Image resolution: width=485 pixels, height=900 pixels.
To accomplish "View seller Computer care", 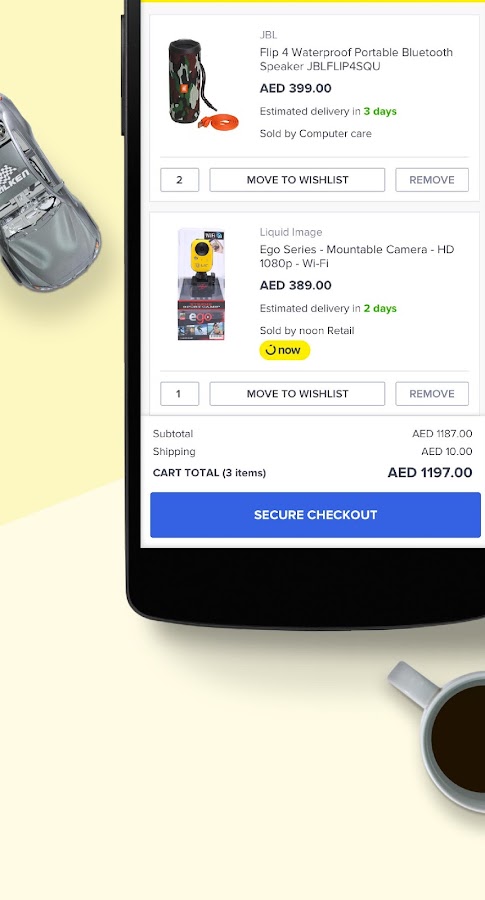I will [316, 134].
